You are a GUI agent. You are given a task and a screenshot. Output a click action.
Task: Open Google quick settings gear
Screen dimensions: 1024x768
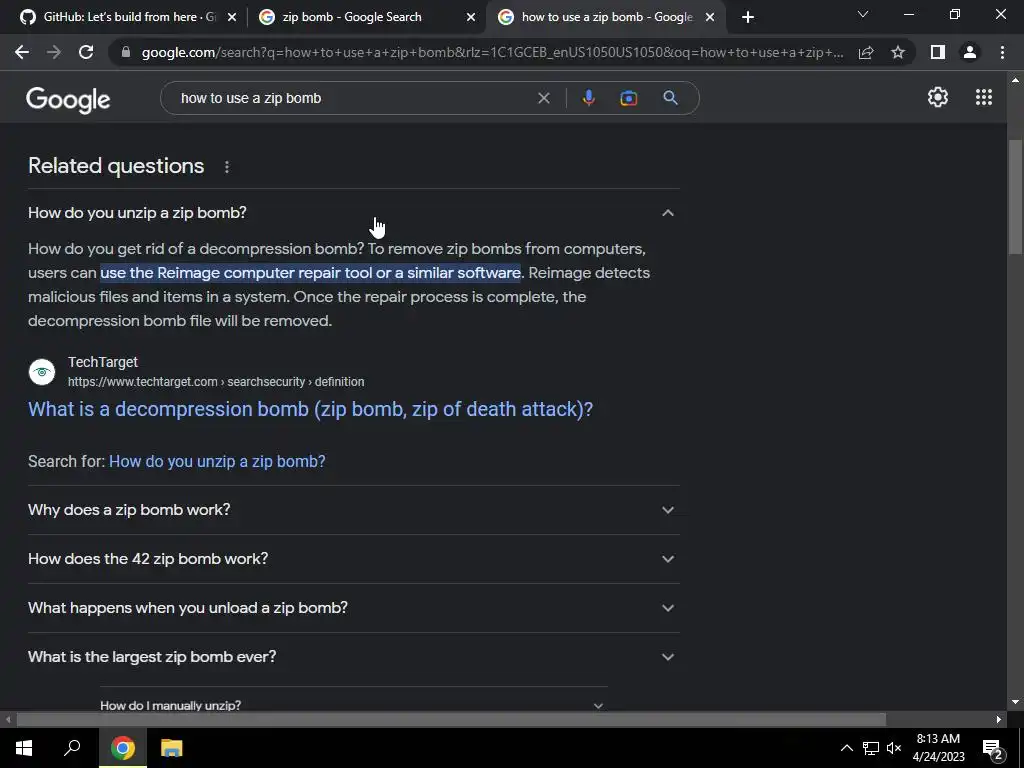(x=938, y=97)
